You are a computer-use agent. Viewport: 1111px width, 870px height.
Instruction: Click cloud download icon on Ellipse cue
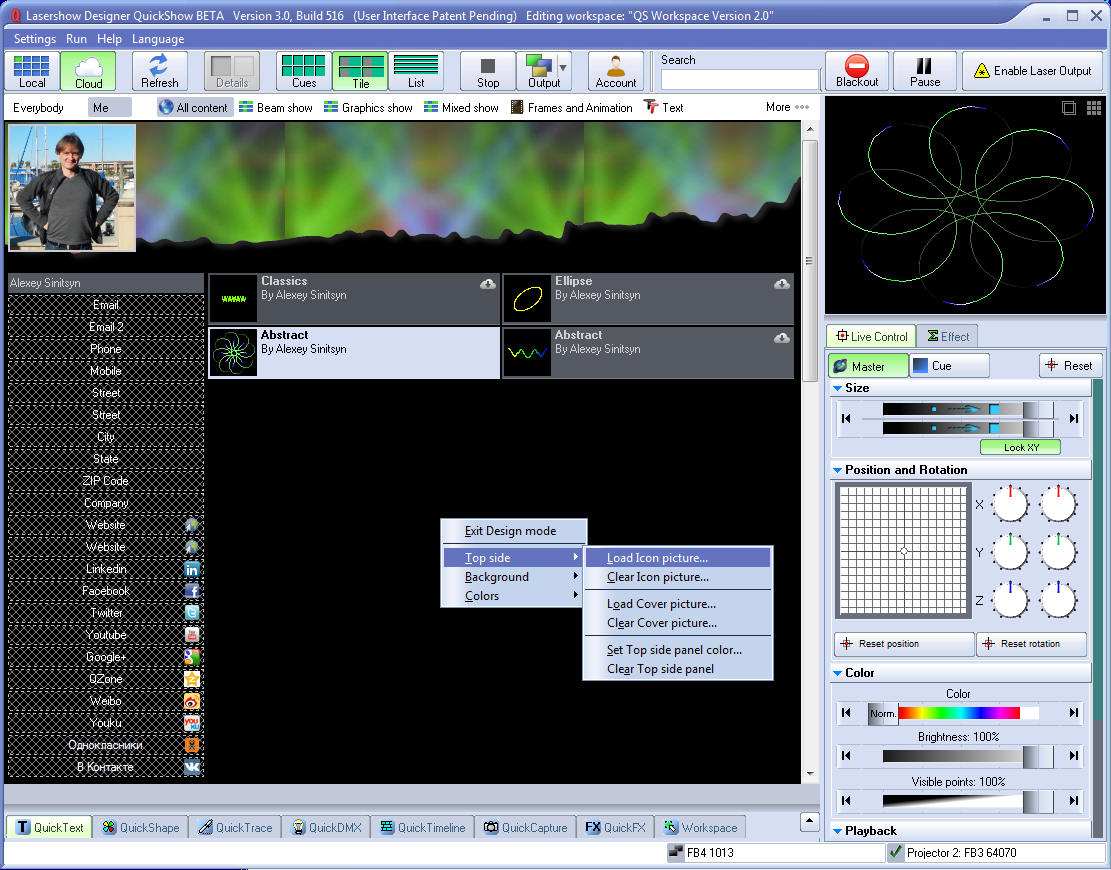[x=782, y=285]
